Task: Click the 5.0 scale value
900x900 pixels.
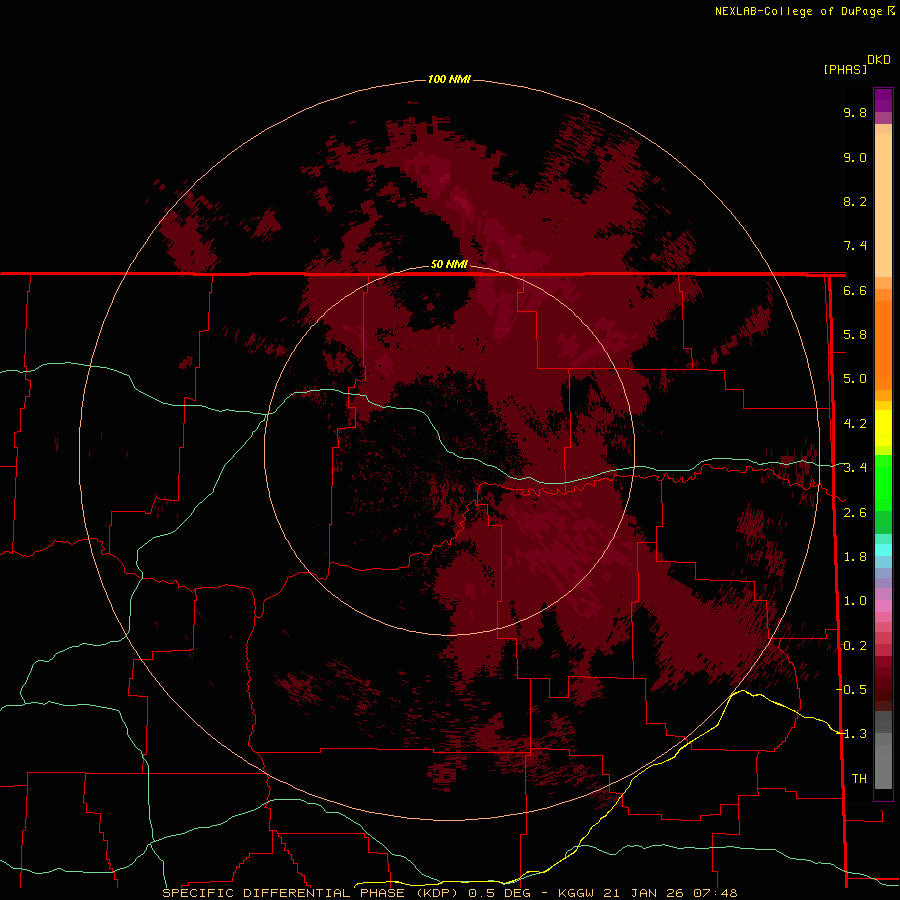Action: (x=855, y=379)
